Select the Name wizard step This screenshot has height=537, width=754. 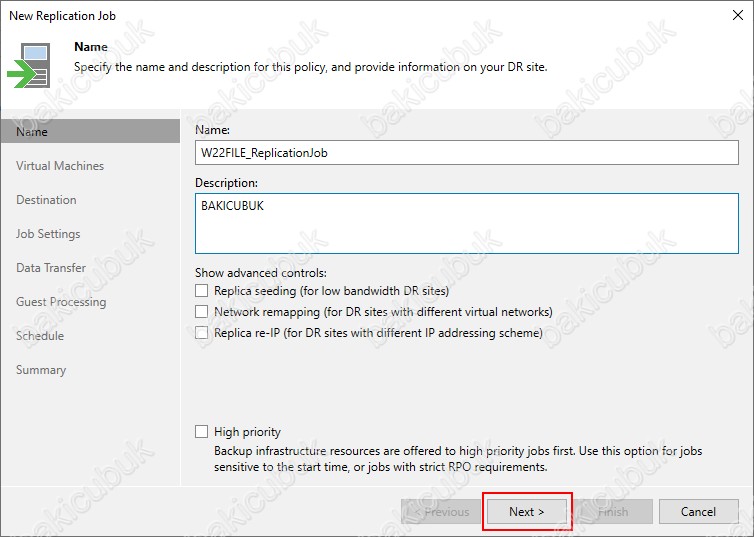point(90,131)
